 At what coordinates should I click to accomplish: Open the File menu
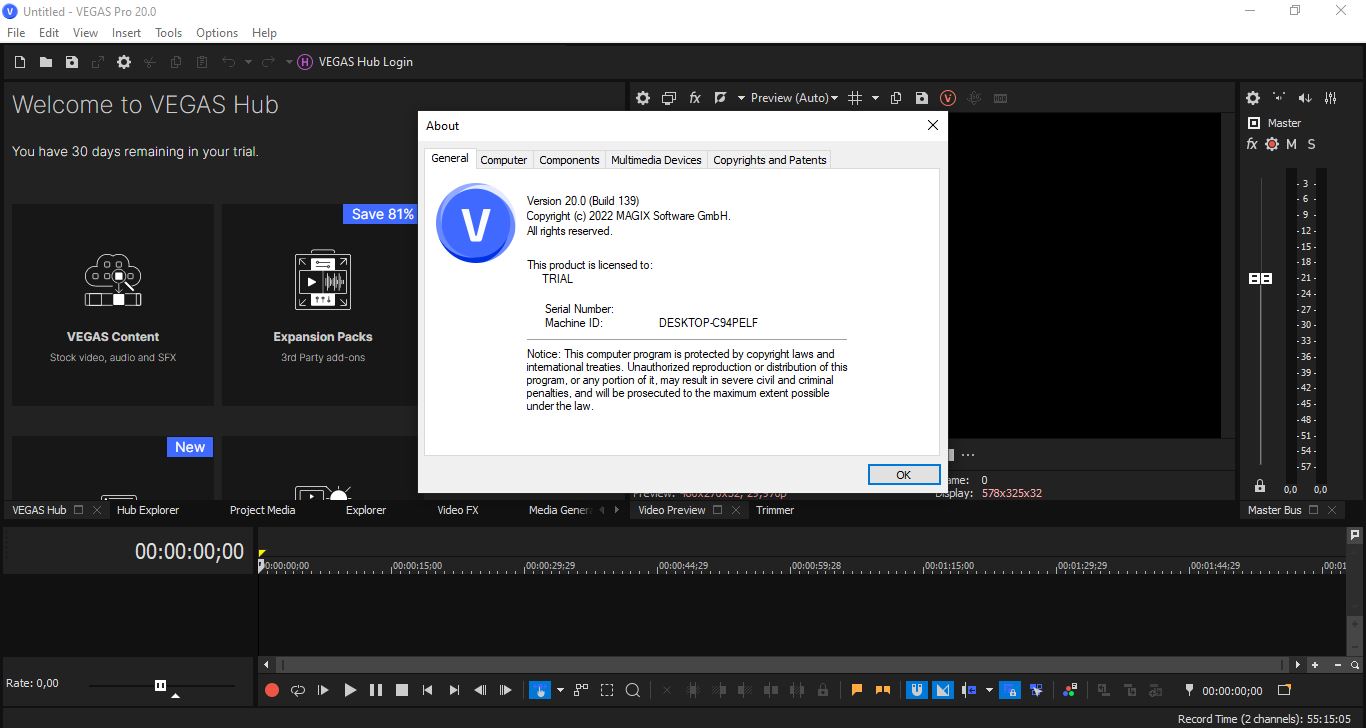(x=16, y=33)
